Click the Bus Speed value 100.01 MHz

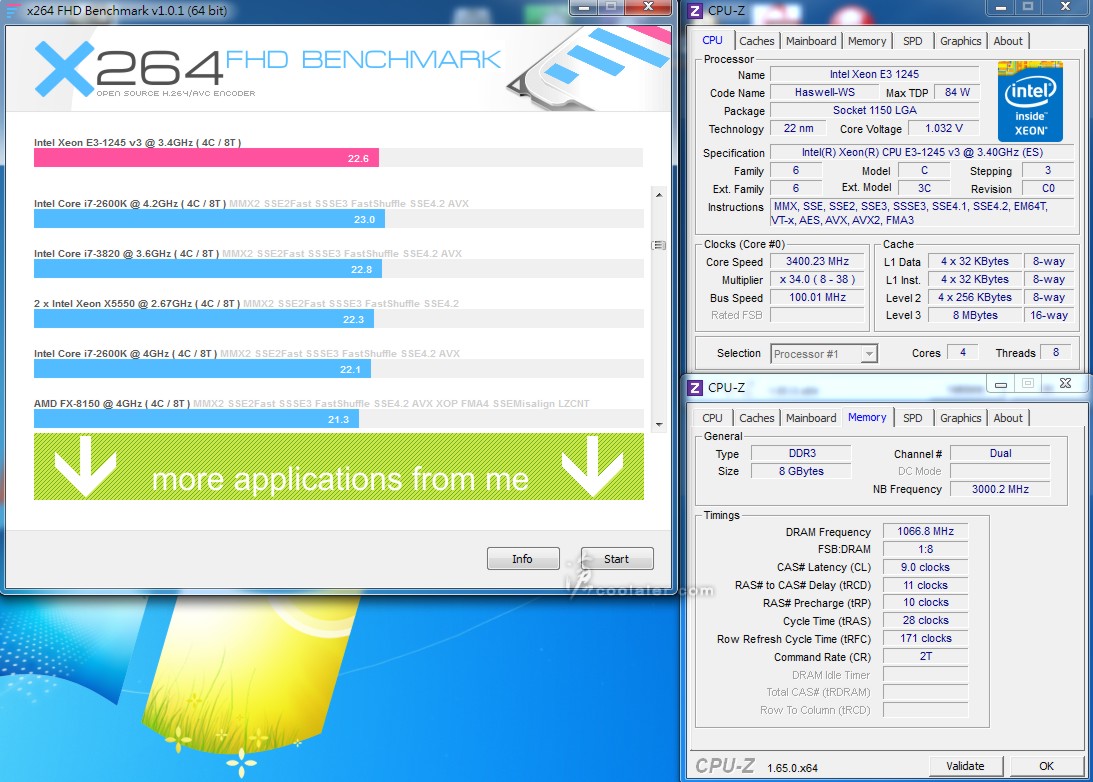[818, 298]
